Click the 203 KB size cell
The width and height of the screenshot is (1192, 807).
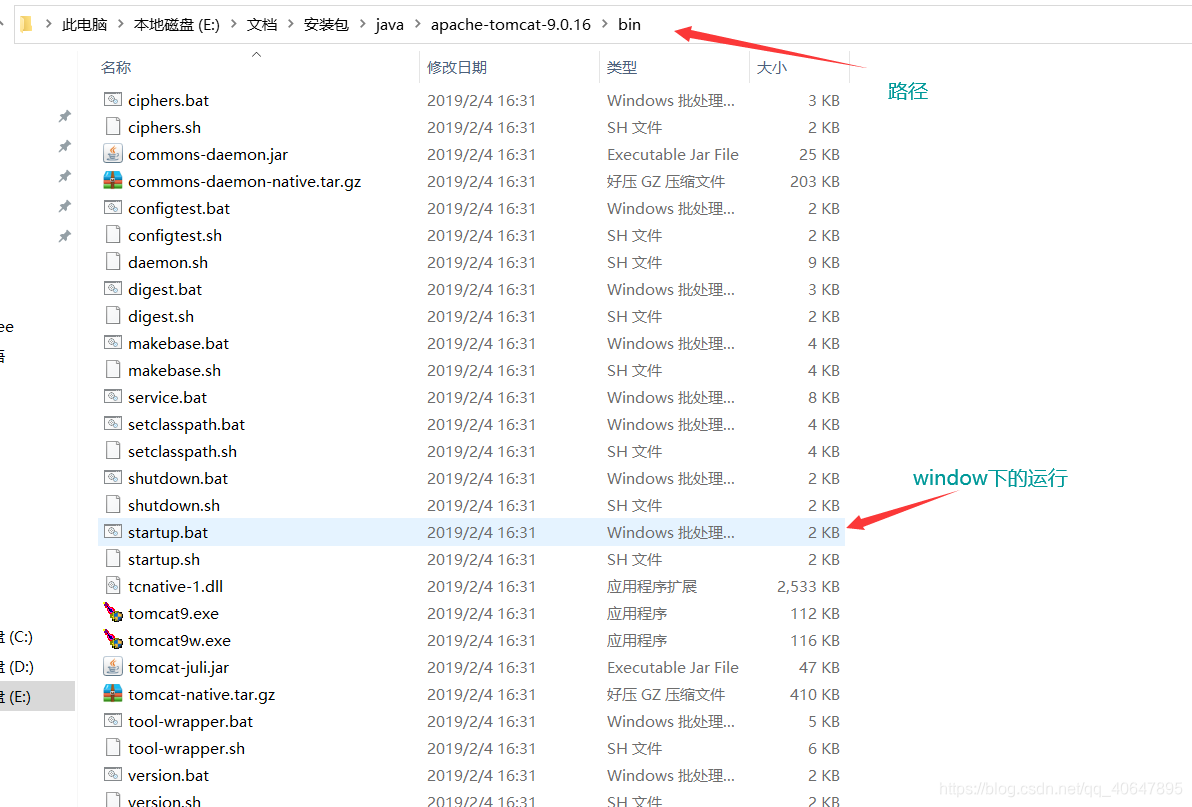[x=815, y=181]
